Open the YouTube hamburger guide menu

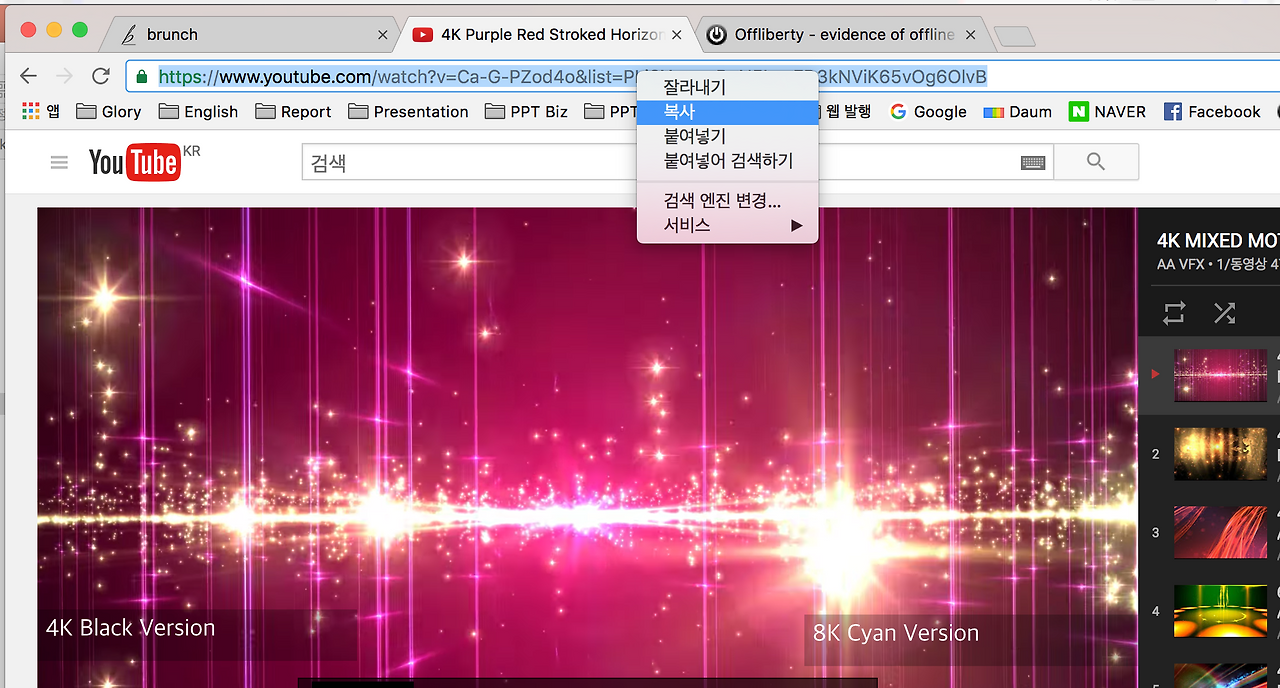point(59,161)
